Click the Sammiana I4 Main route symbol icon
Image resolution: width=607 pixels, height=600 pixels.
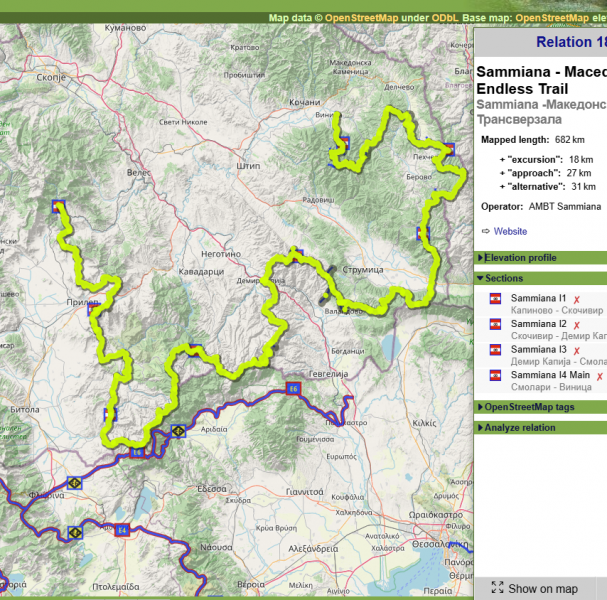495,375
